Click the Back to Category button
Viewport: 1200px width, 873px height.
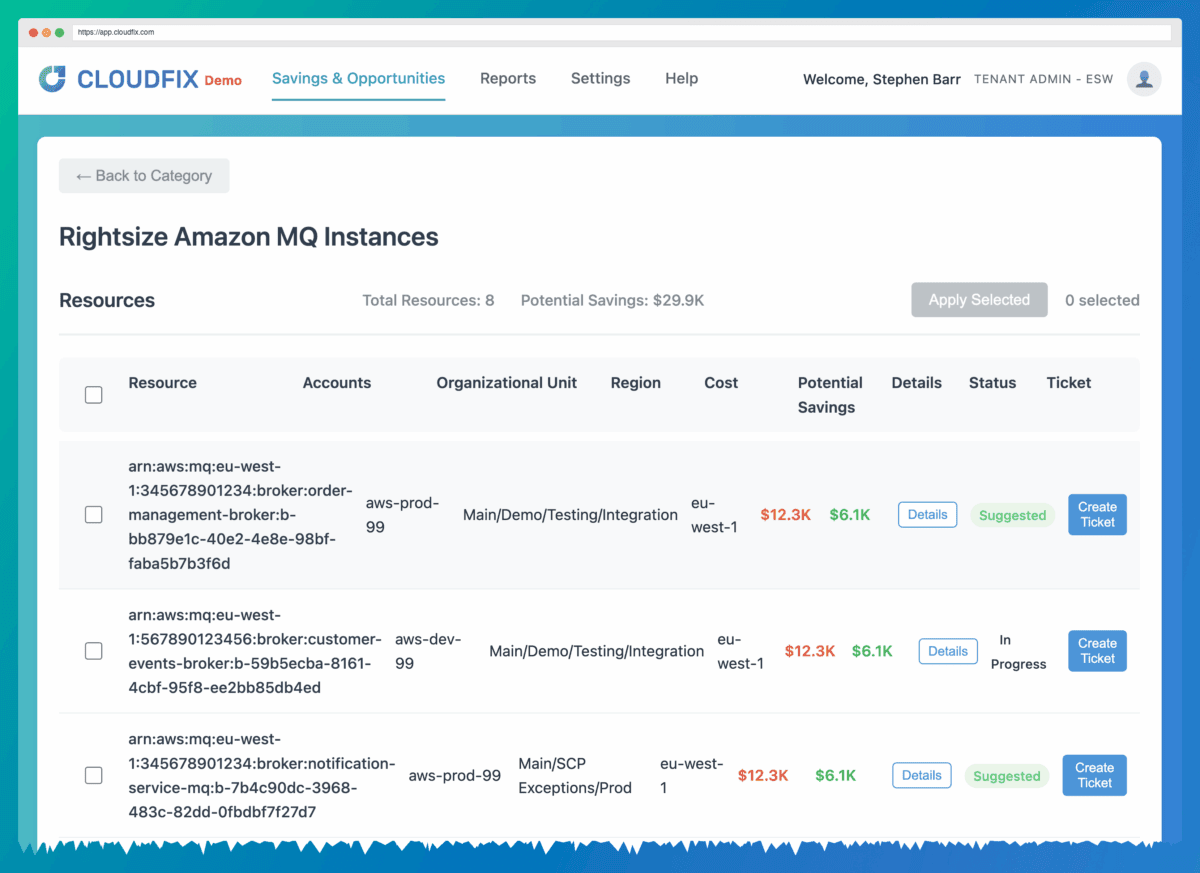click(x=144, y=175)
